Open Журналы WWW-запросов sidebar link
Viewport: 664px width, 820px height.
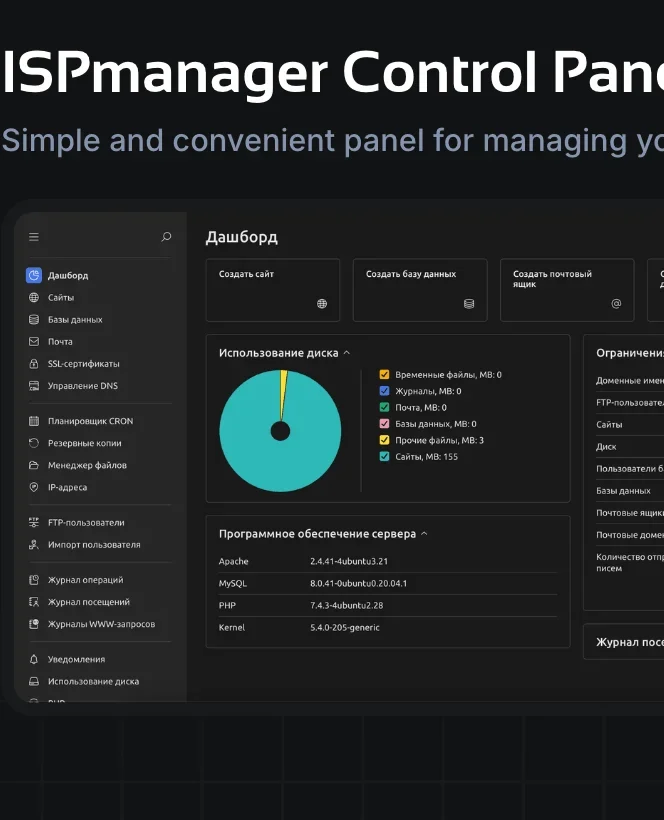(101, 624)
